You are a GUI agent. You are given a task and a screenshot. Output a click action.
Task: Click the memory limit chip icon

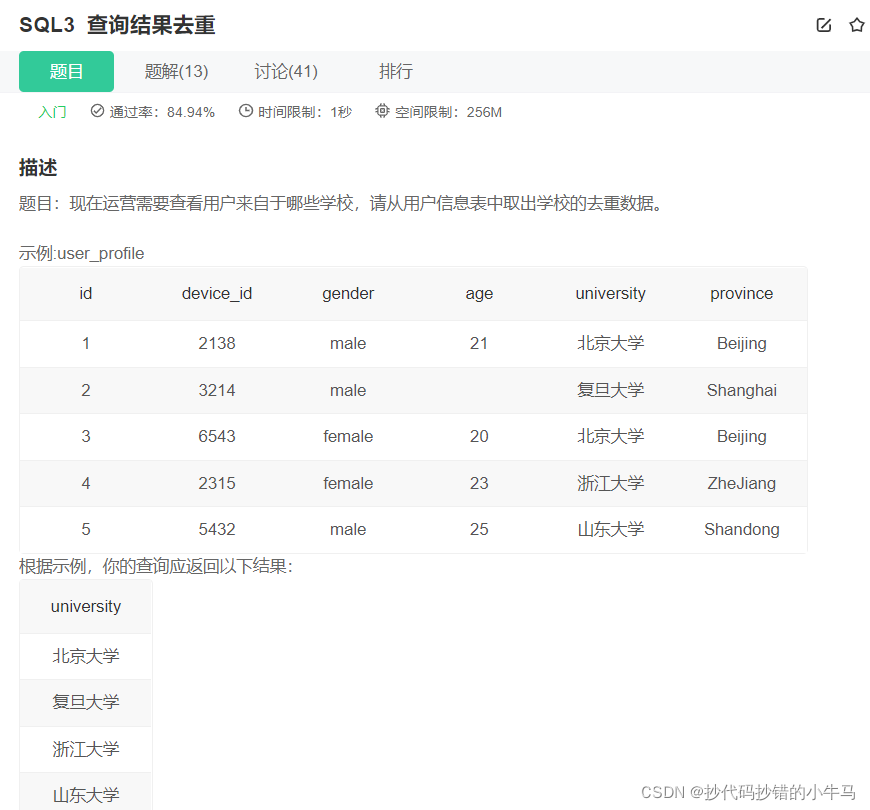point(382,111)
